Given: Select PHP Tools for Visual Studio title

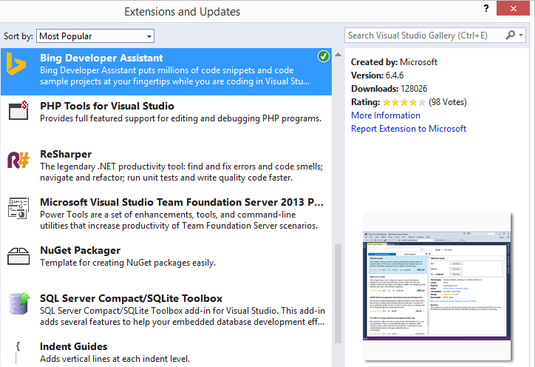Looking at the screenshot, I should pyautogui.click(x=107, y=106).
